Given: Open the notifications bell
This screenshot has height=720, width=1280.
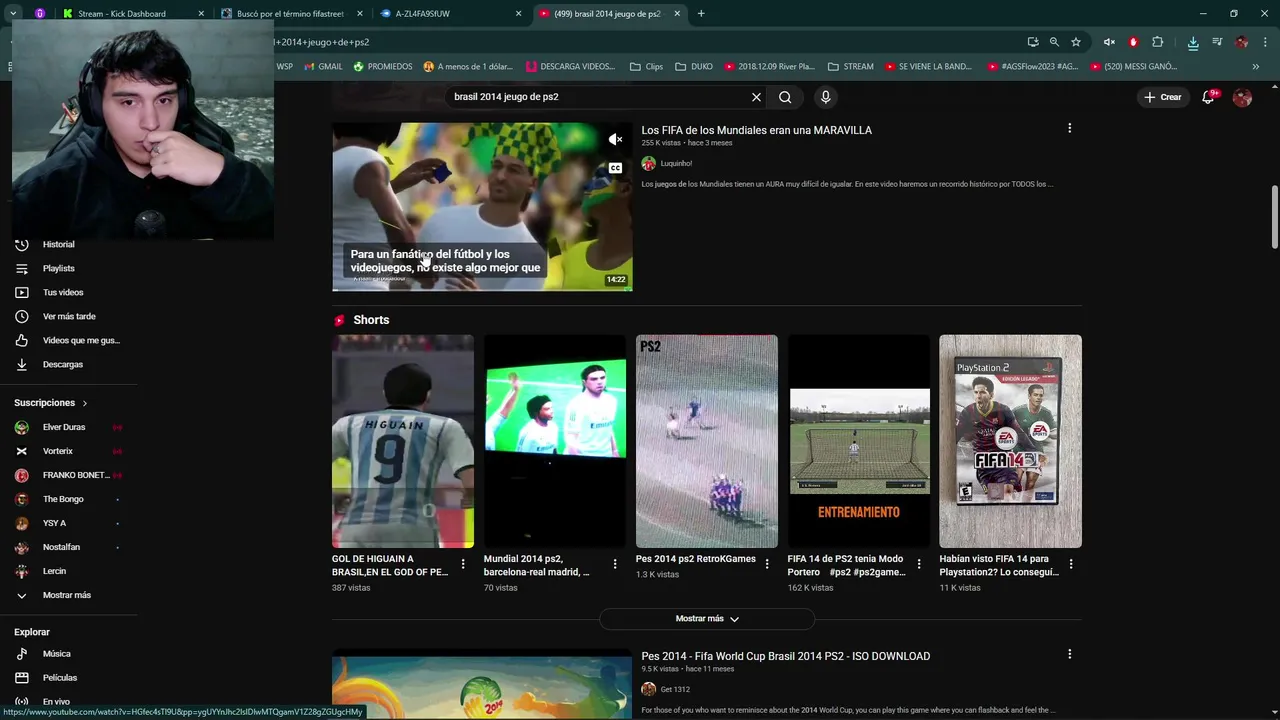Looking at the screenshot, I should tap(1208, 97).
